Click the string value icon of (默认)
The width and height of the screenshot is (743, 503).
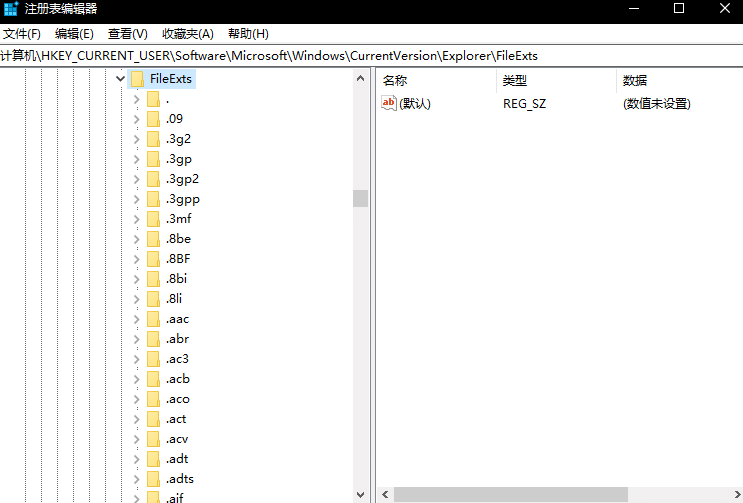389,103
